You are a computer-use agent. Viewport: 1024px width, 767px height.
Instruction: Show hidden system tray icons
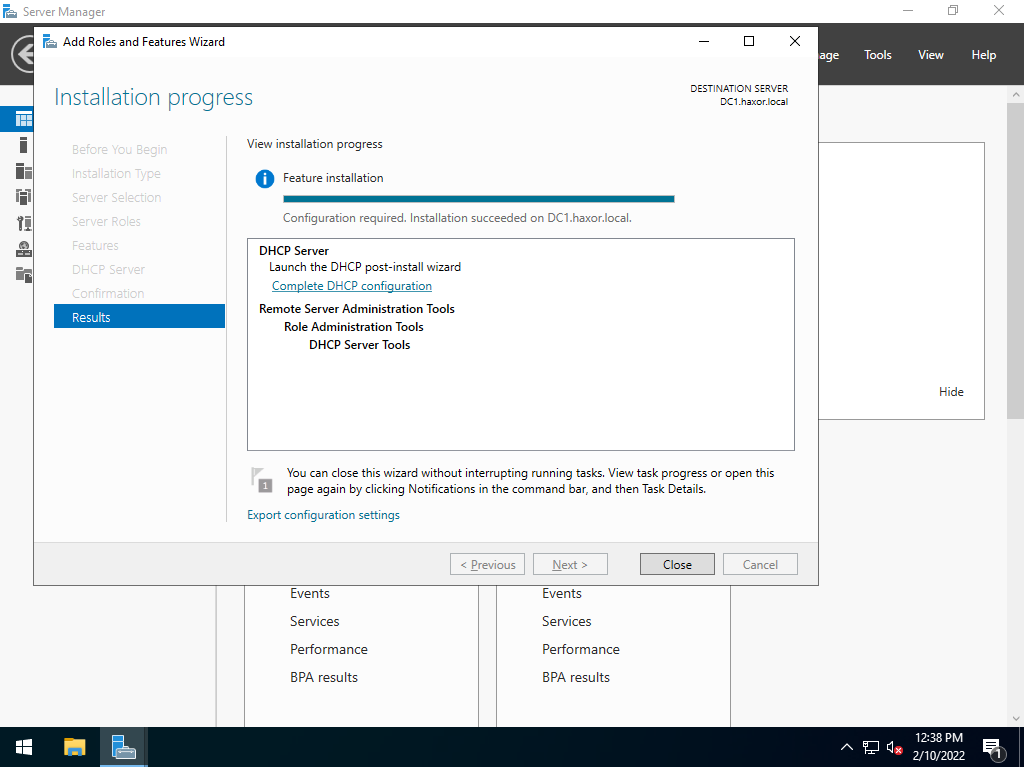[x=846, y=747]
